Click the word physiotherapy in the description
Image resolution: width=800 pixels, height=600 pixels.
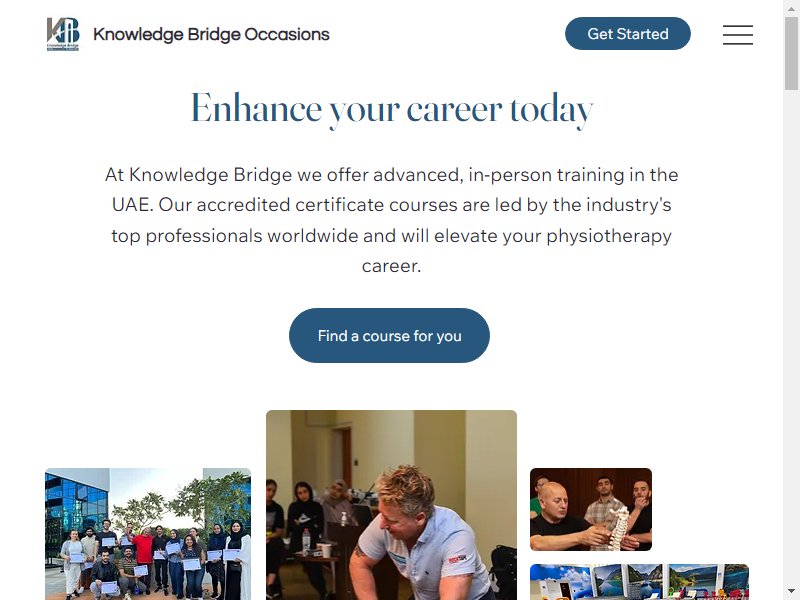coord(609,236)
